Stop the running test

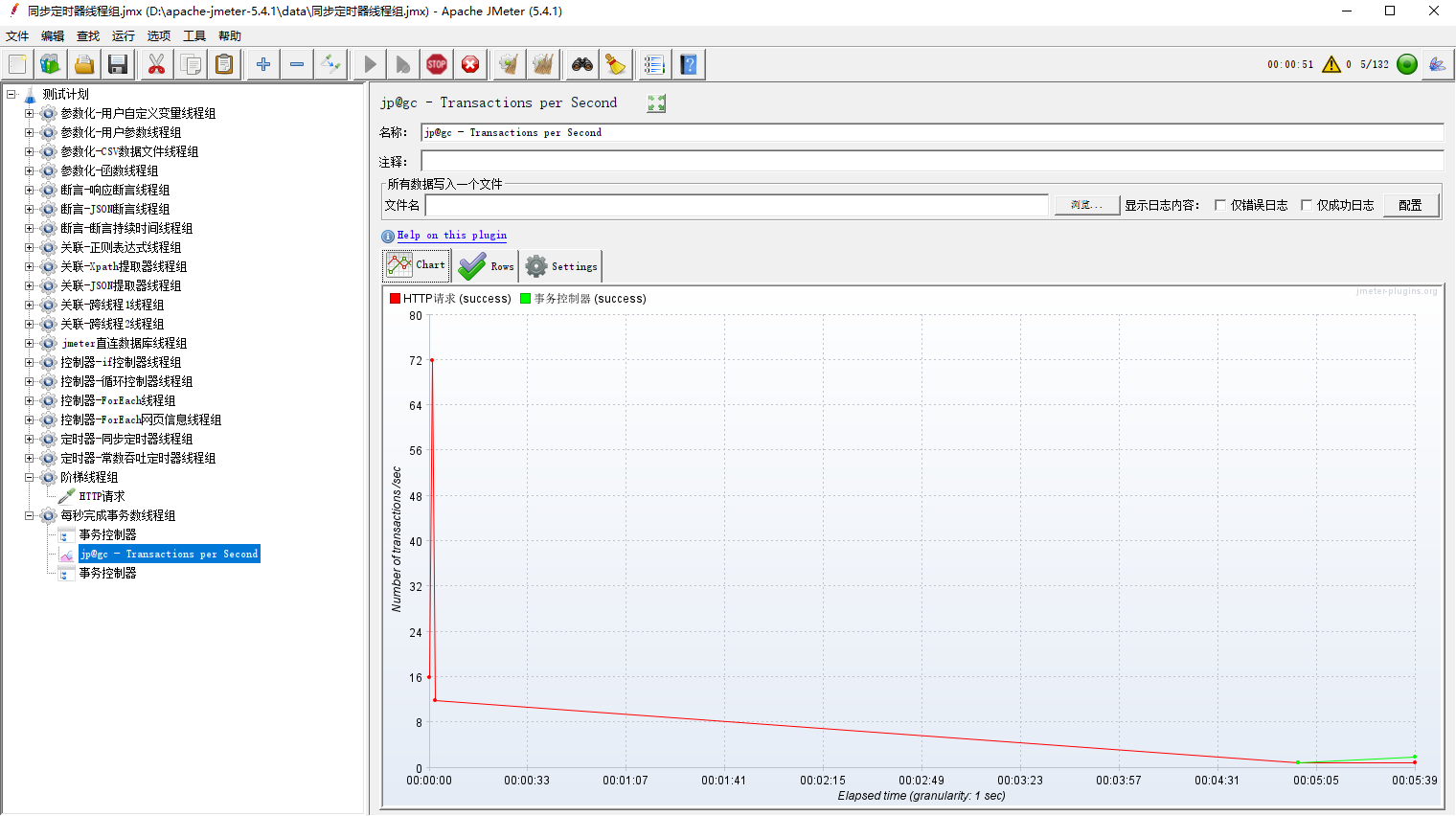point(437,64)
